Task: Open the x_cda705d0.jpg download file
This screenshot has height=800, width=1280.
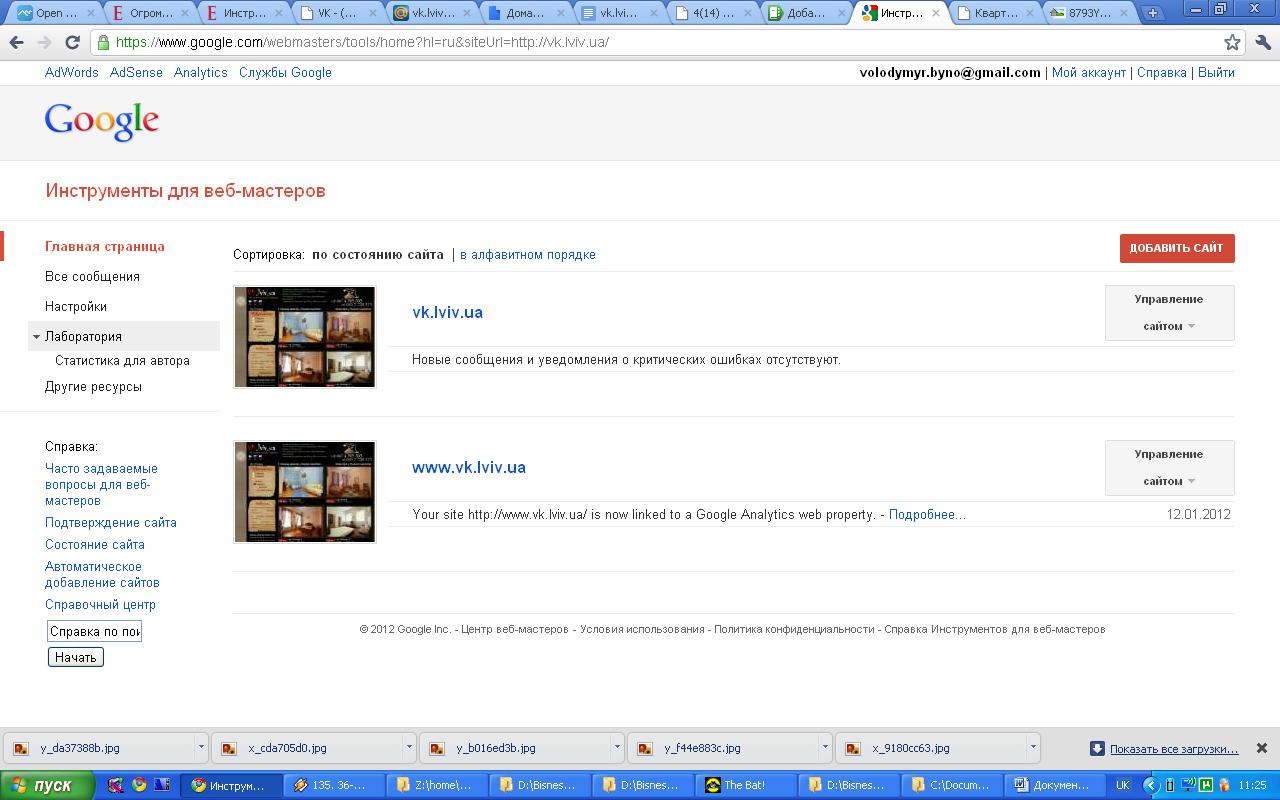Action: [x=307, y=748]
